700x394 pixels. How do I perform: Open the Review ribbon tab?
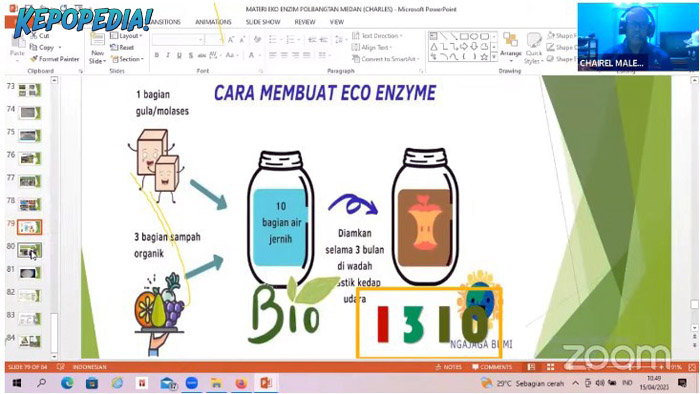[x=305, y=22]
